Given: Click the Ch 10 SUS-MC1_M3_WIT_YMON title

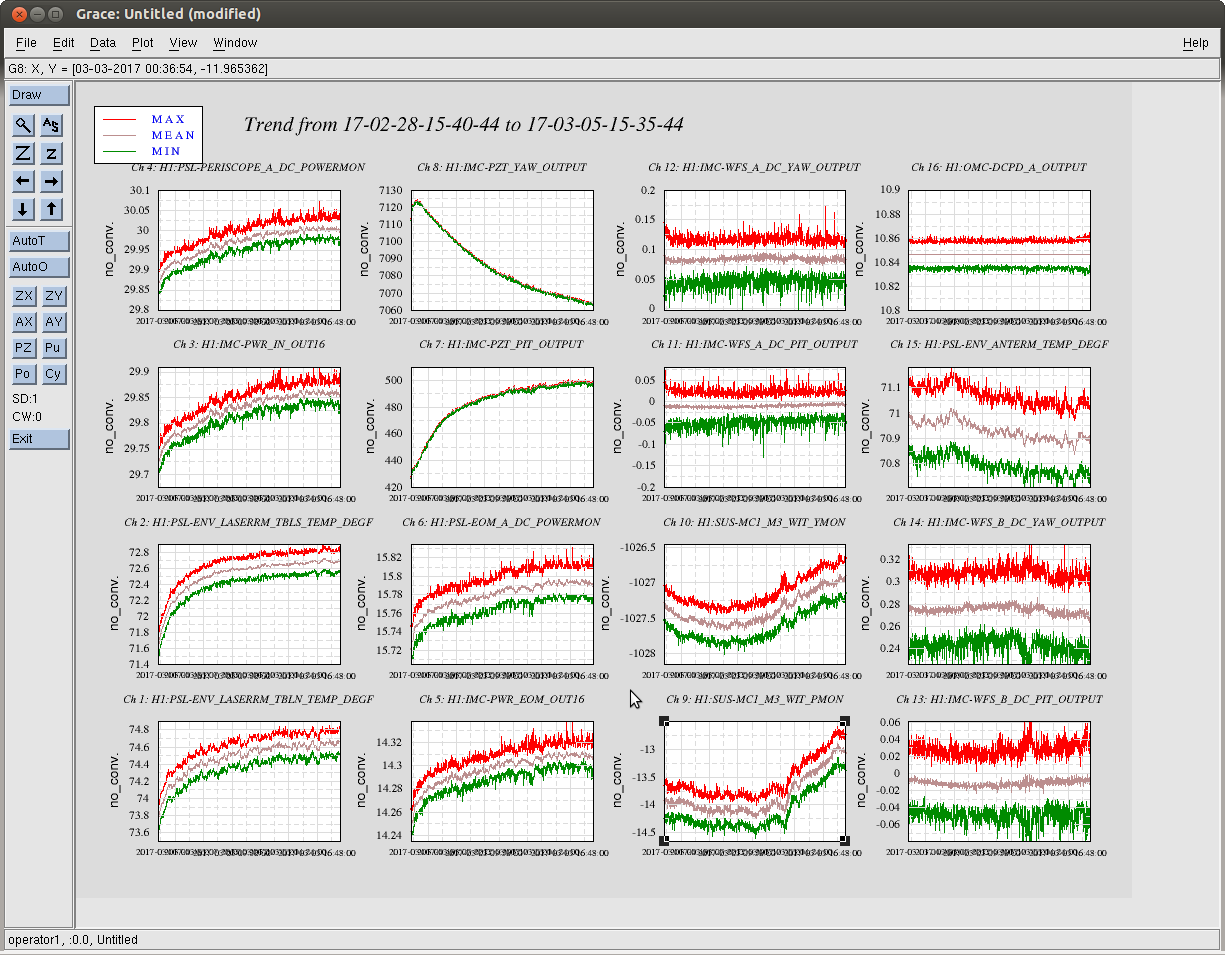Looking at the screenshot, I should tap(754, 522).
